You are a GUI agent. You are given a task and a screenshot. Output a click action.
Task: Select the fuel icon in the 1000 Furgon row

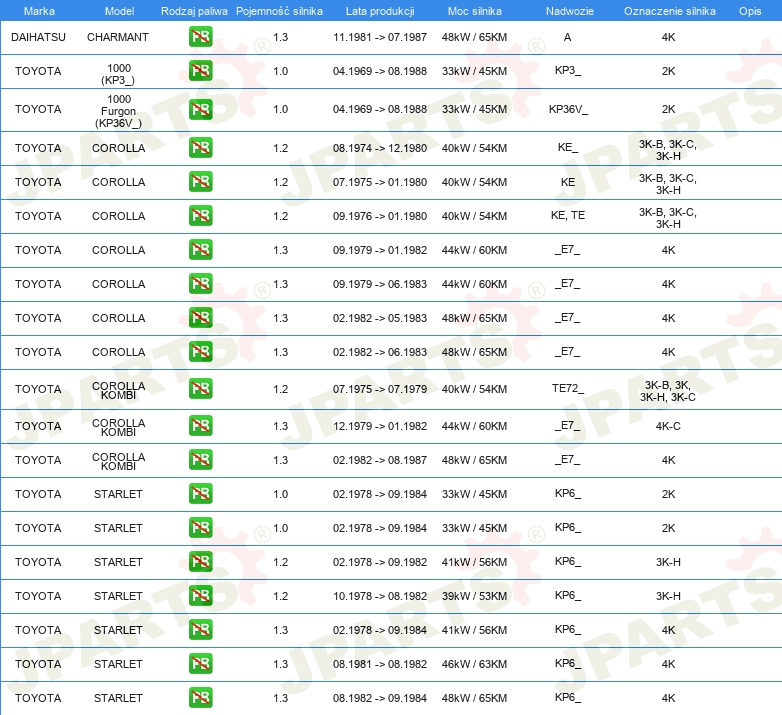[x=200, y=109]
